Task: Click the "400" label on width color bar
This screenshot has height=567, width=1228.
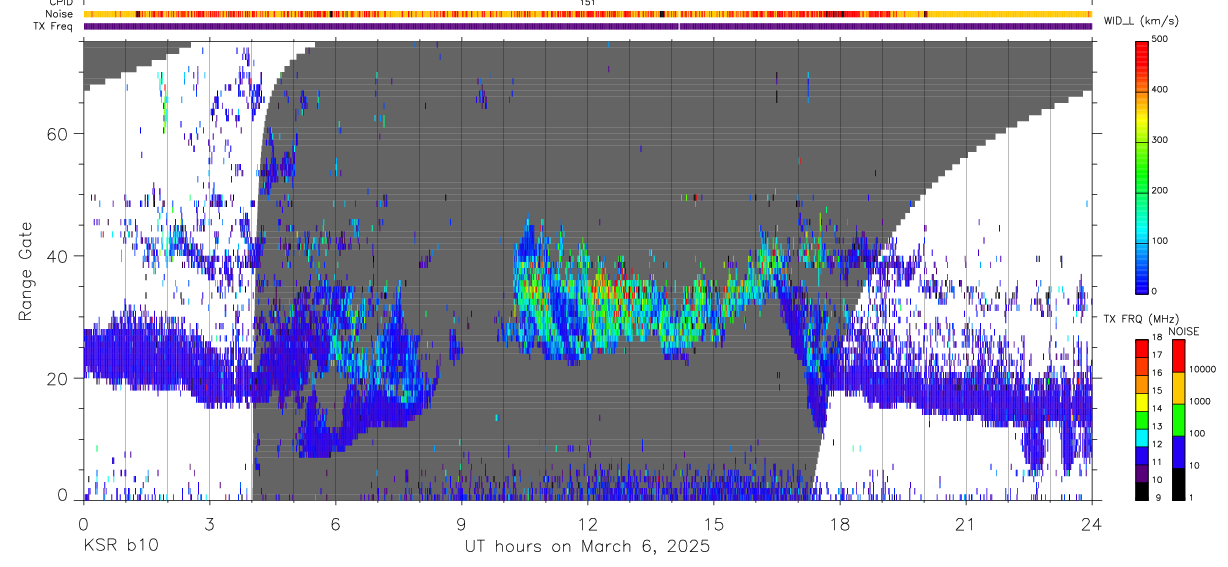Action: [x=1160, y=90]
